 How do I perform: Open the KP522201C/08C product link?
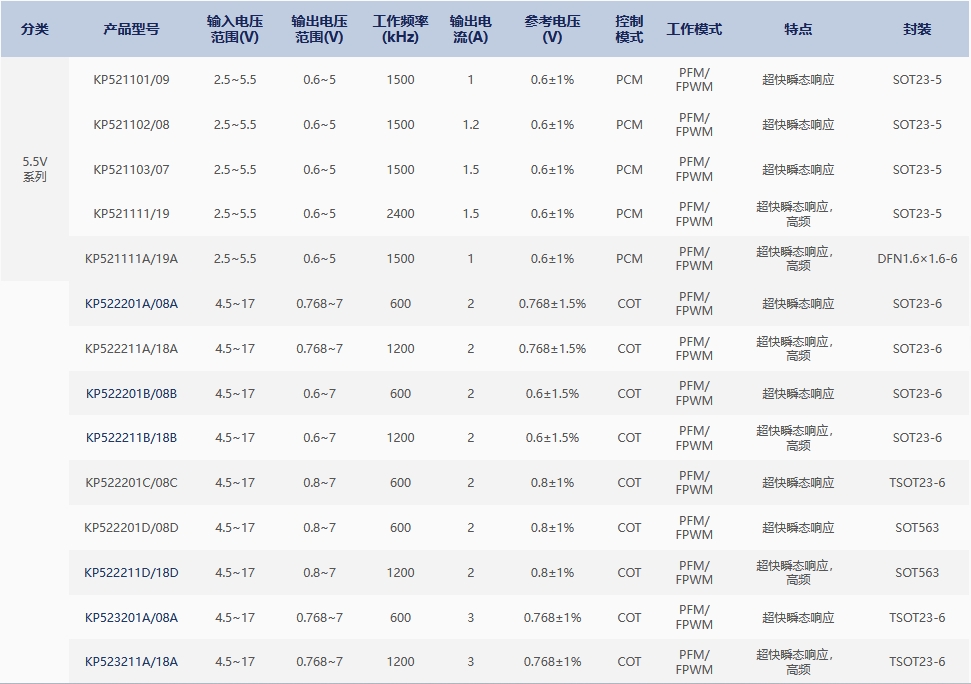tap(131, 483)
